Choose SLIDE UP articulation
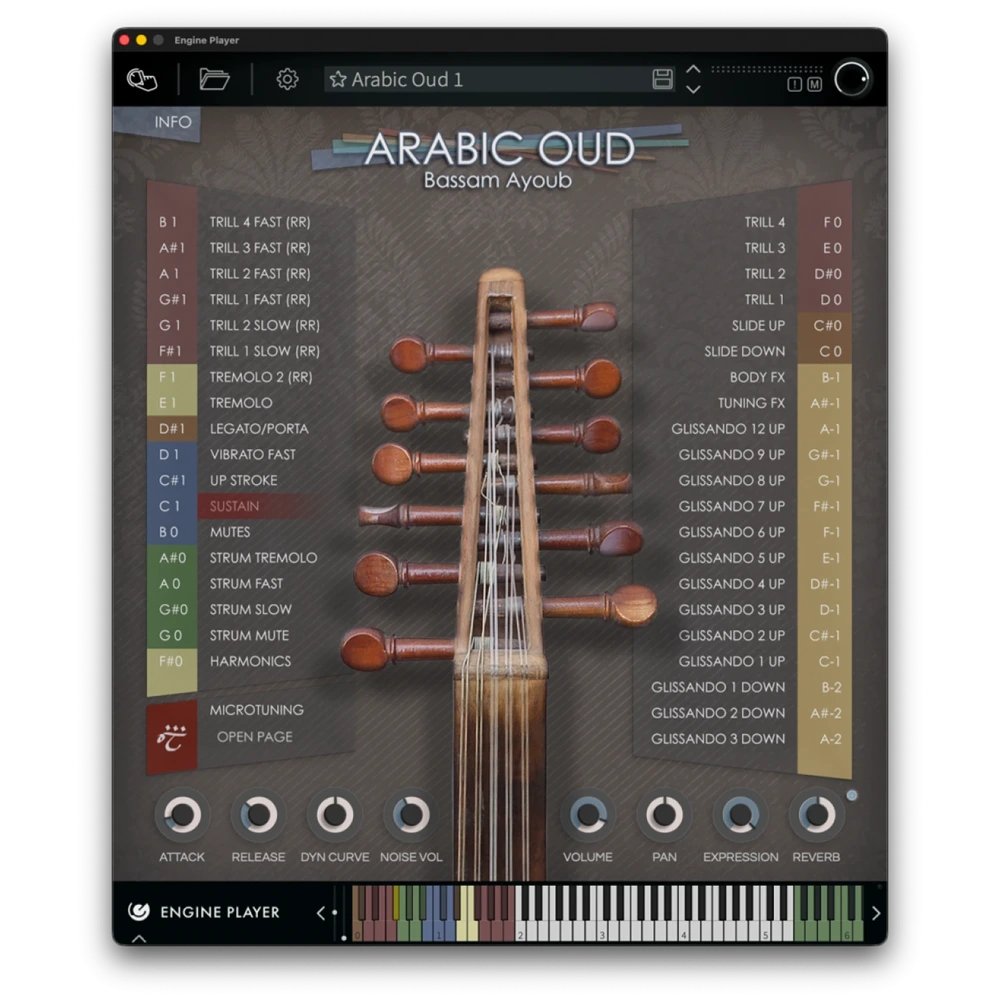Image resolution: width=1000 pixels, height=1000 pixels. click(x=758, y=325)
